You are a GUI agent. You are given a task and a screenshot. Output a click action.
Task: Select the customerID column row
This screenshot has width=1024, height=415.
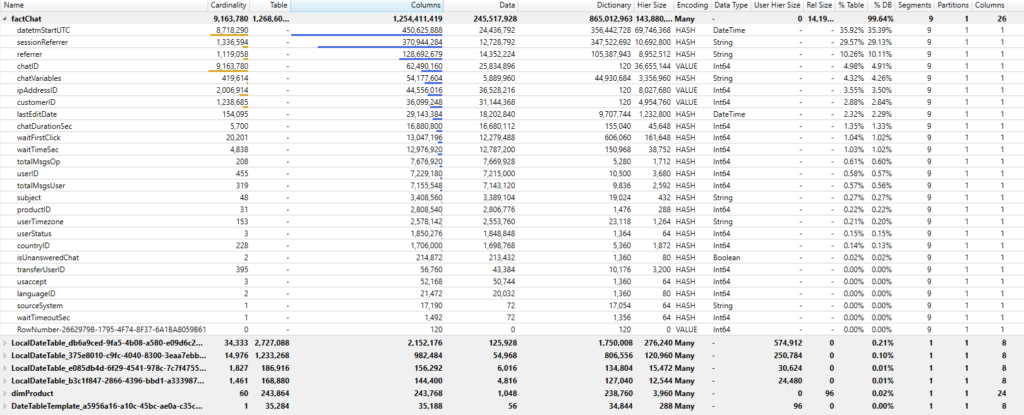[x=512, y=102]
